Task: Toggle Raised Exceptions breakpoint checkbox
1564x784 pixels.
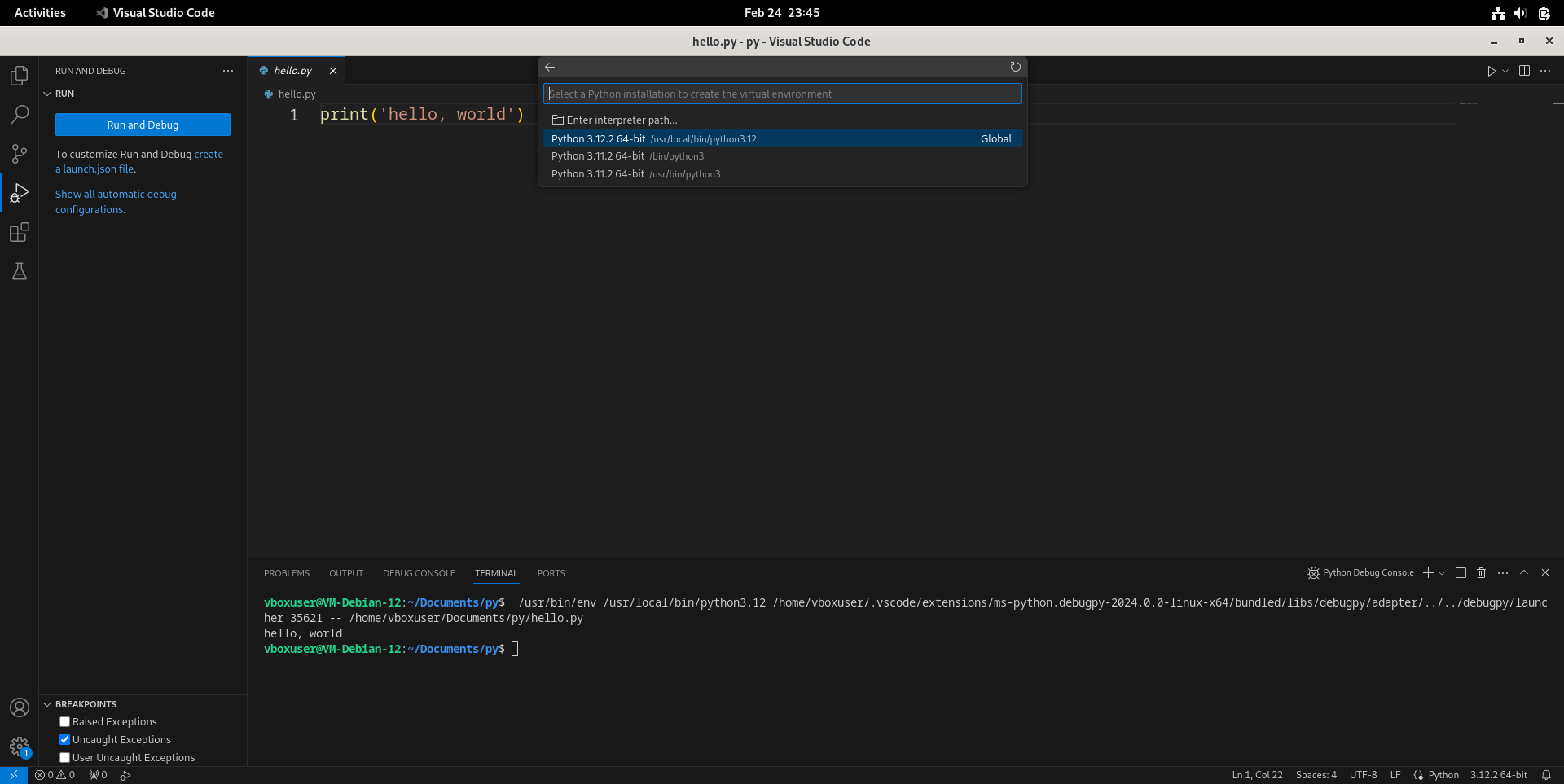Action: click(65, 722)
